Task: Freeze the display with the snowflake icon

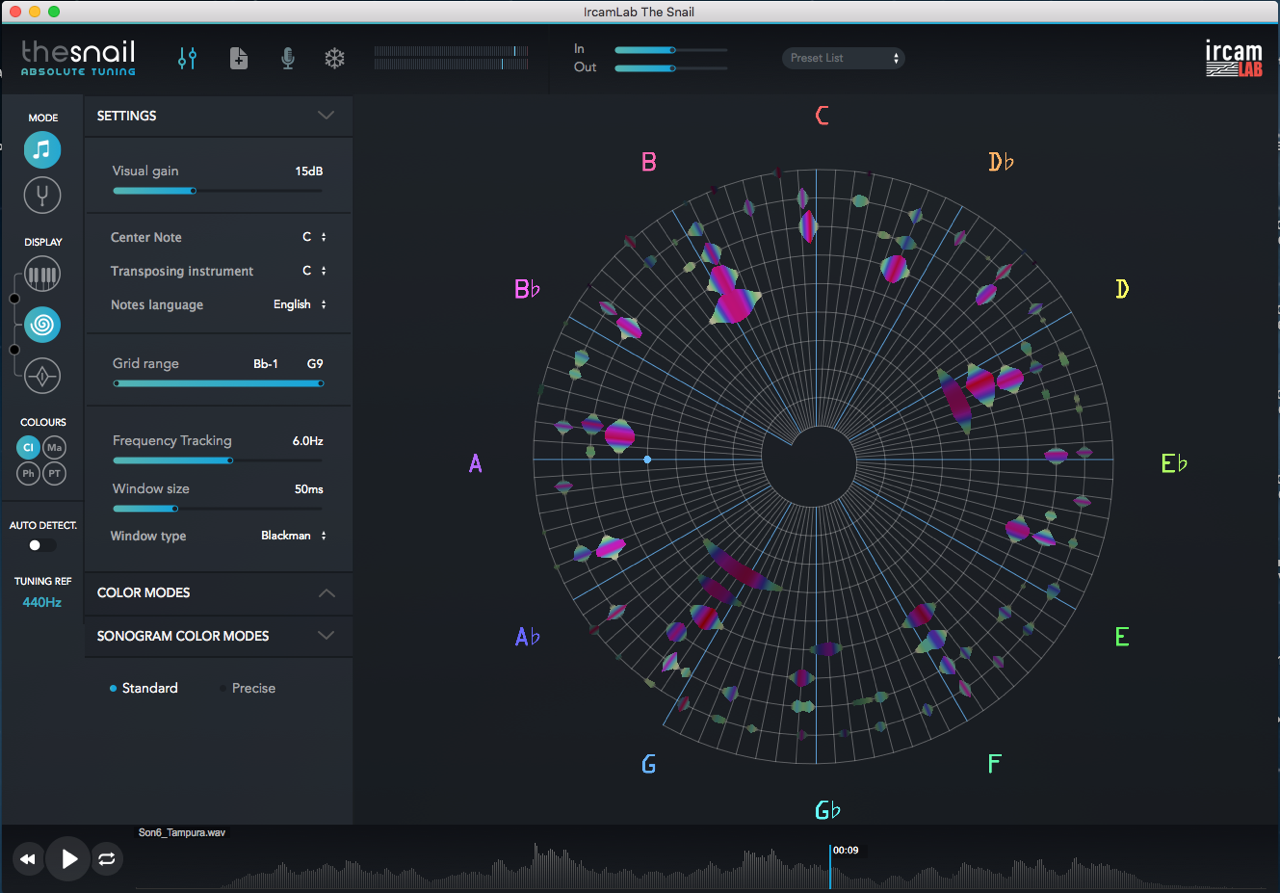Action: coord(334,58)
